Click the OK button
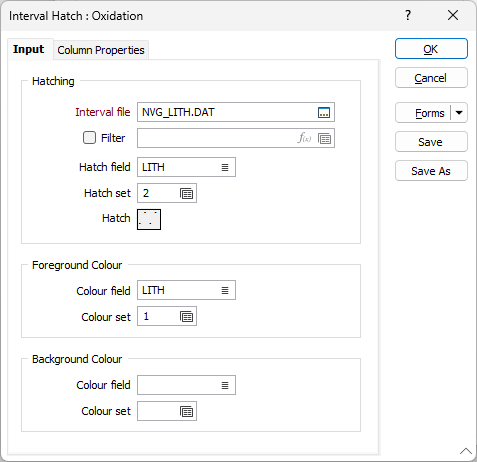The height and width of the screenshot is (462, 477). tap(431, 49)
